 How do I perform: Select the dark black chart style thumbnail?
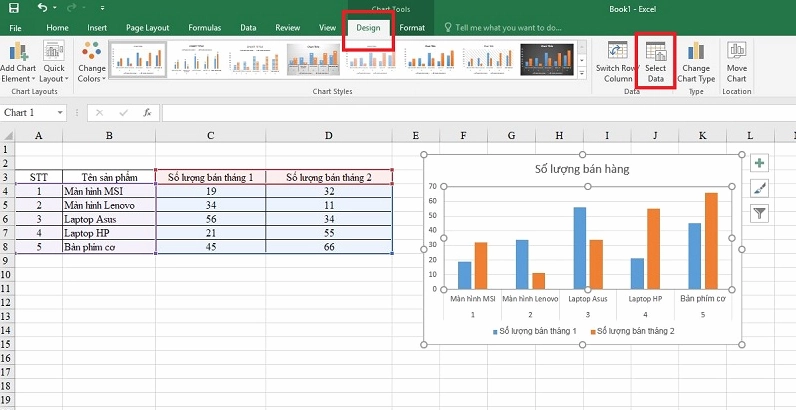(549, 59)
